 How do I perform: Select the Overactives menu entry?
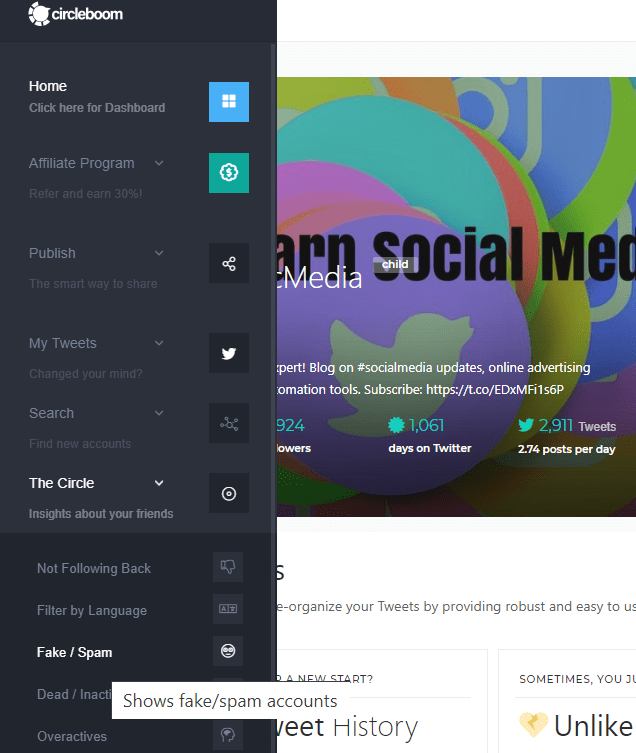[x=72, y=737]
